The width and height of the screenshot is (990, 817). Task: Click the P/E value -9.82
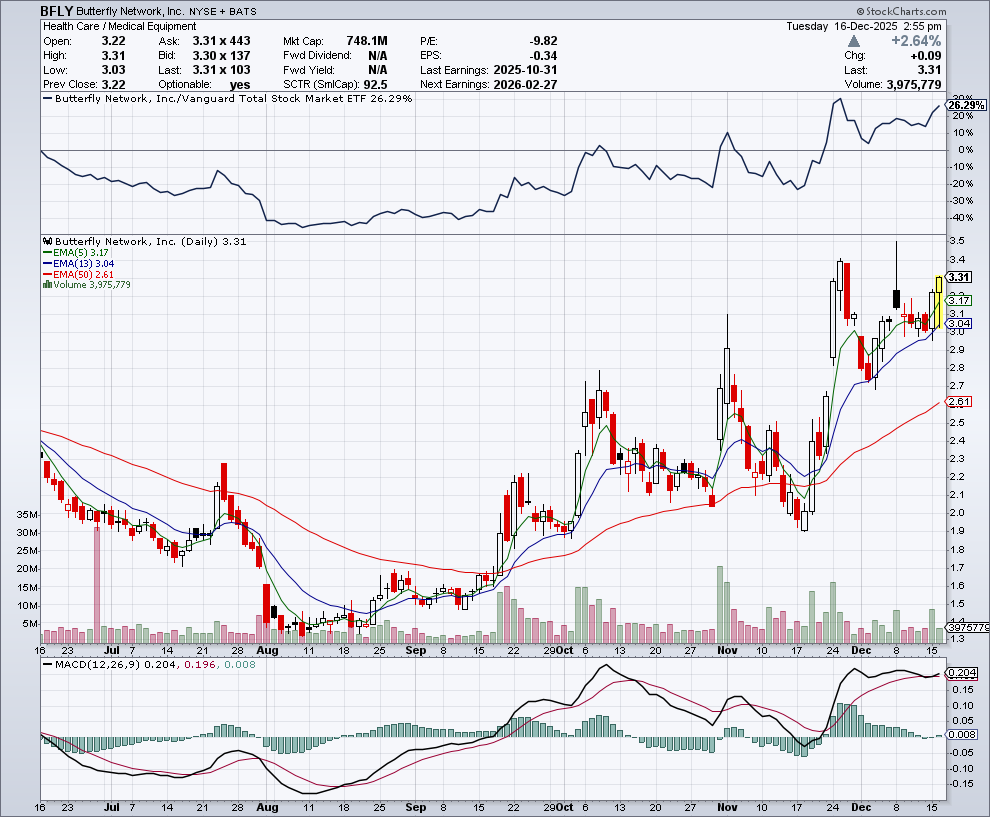point(543,41)
